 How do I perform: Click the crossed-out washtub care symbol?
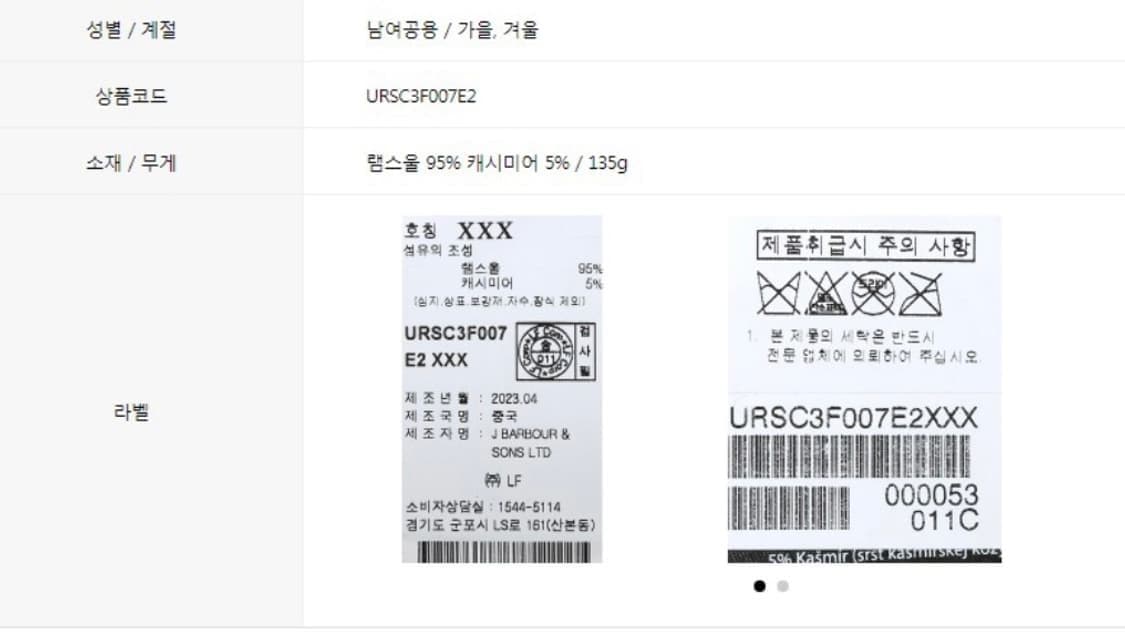[x=778, y=293]
